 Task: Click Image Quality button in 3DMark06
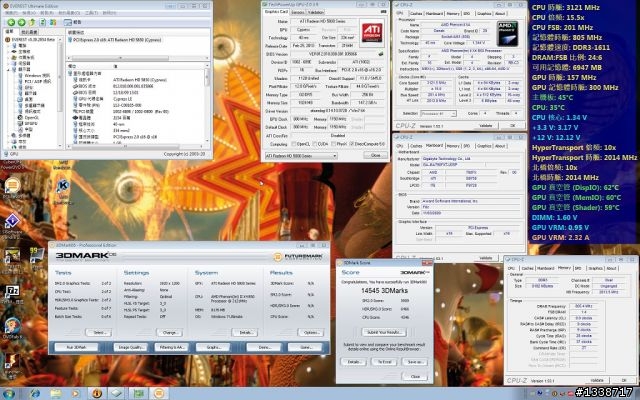pos(131,347)
